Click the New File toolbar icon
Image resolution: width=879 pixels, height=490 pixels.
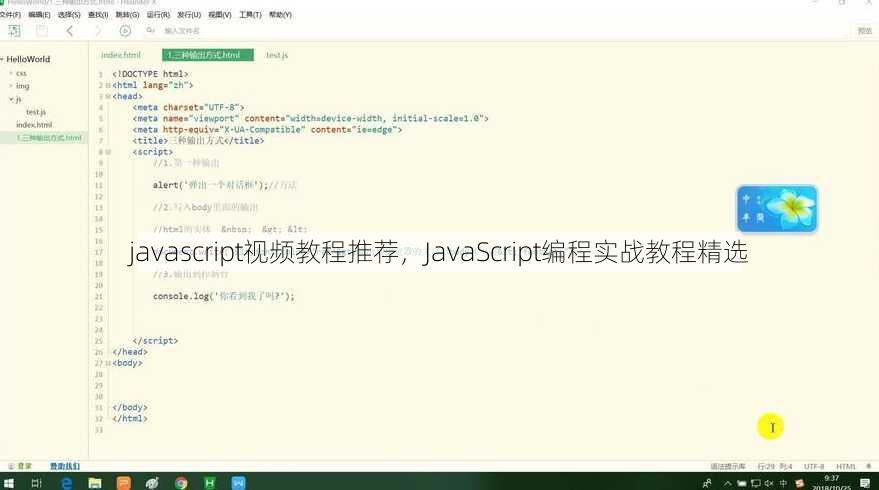14,31
